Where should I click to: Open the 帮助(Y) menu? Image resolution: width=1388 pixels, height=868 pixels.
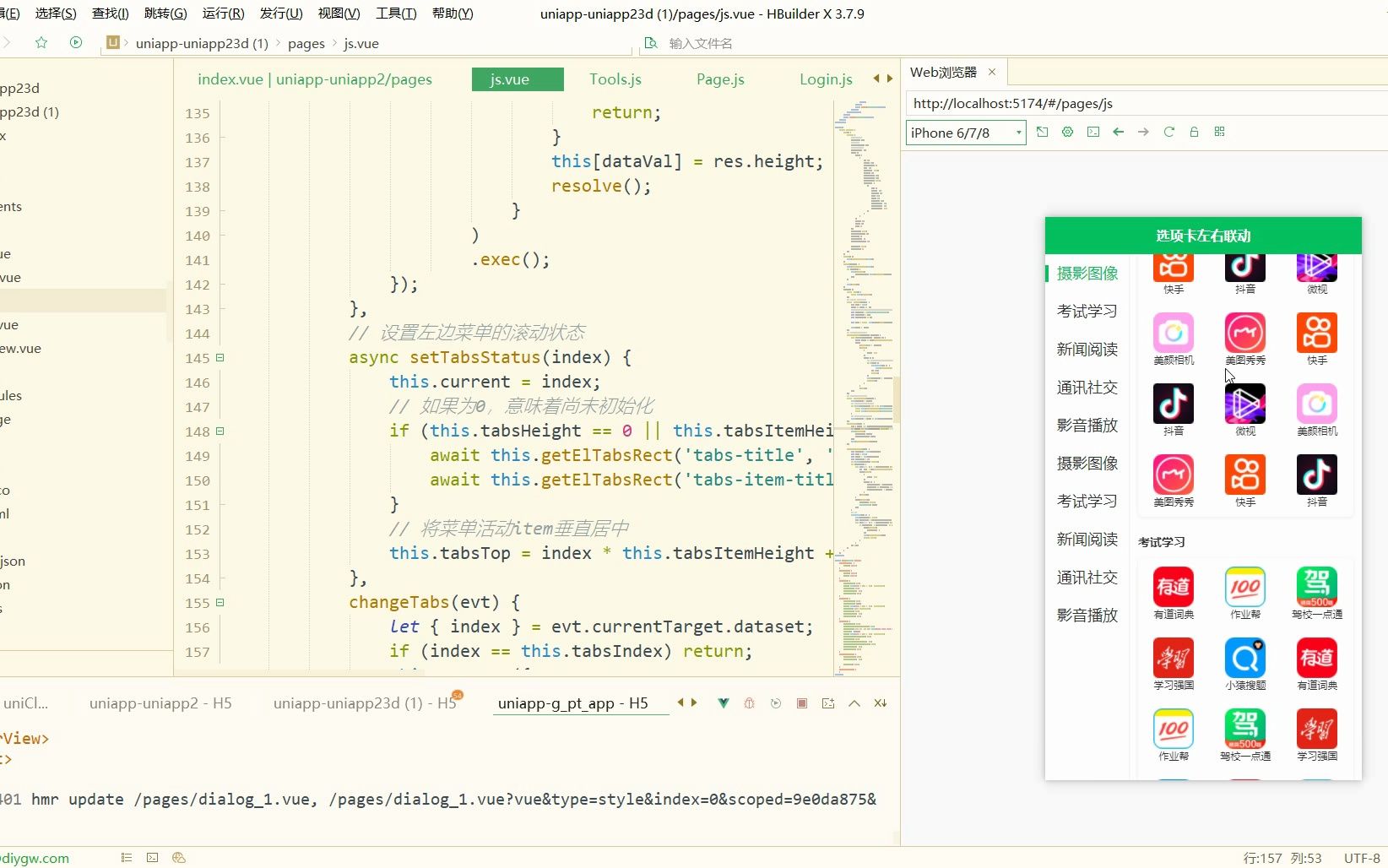tap(453, 14)
